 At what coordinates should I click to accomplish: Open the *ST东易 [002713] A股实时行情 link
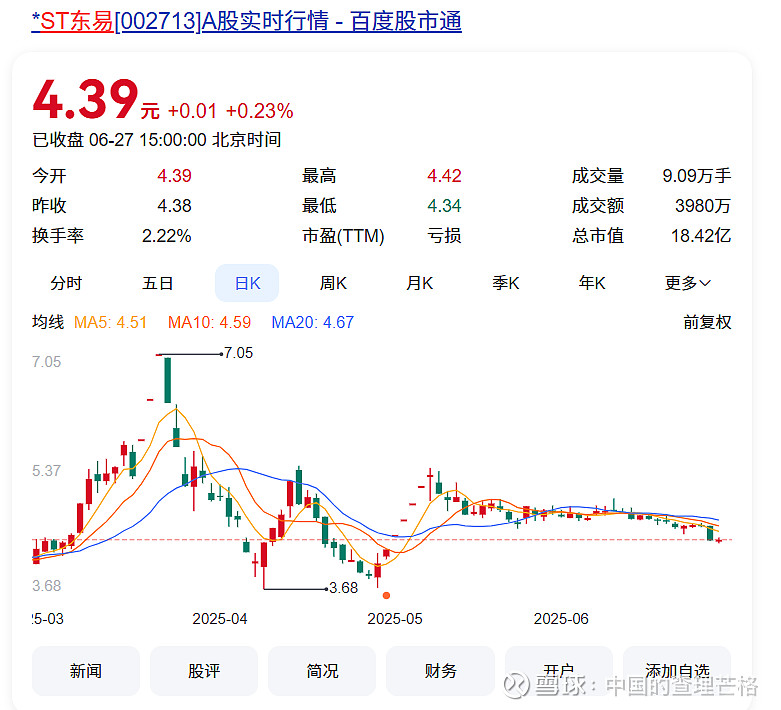[246, 22]
